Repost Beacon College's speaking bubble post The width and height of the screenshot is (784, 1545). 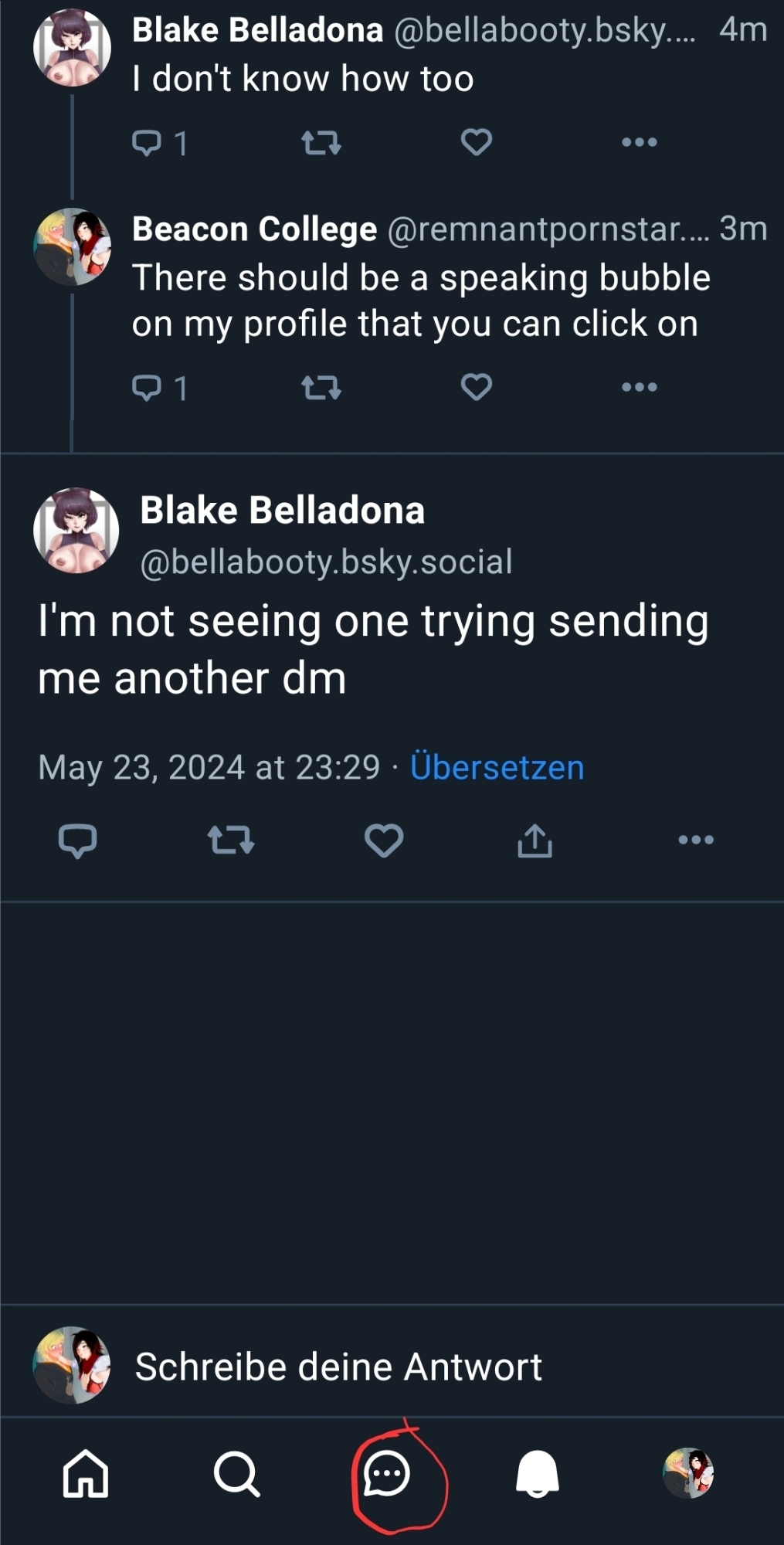[x=321, y=387]
